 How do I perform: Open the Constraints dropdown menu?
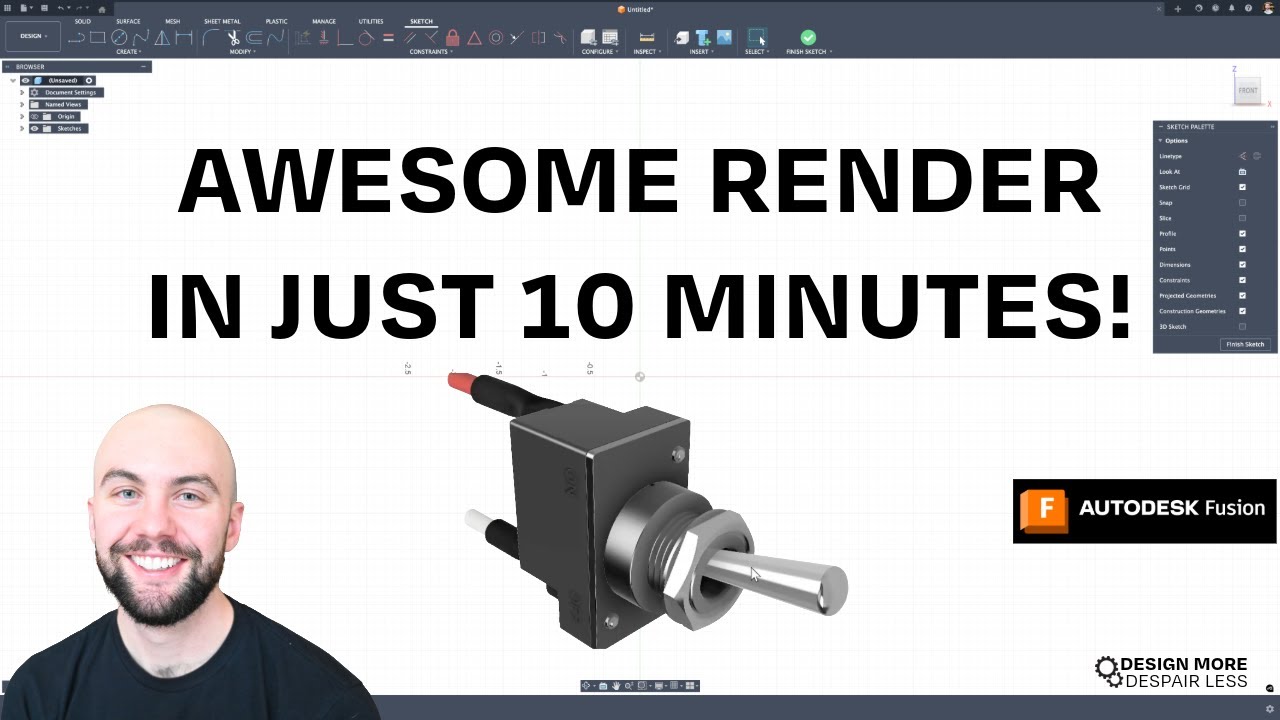click(431, 52)
